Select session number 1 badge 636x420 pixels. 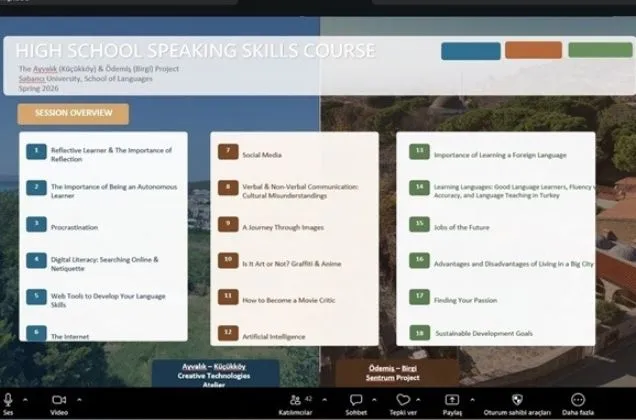[x=37, y=151]
